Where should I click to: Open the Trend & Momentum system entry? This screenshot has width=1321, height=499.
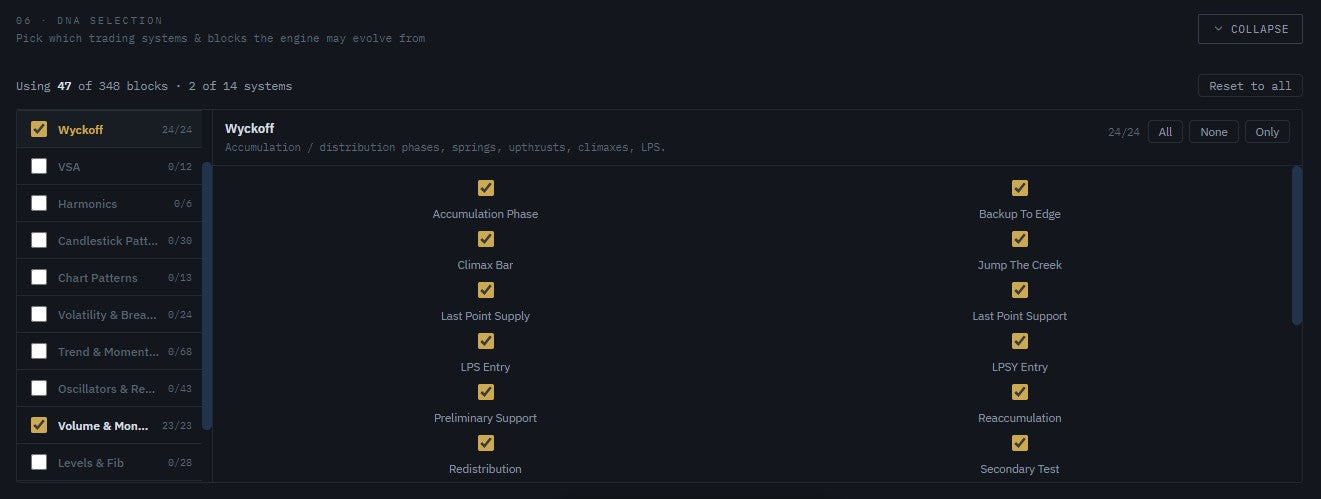[x=109, y=351]
